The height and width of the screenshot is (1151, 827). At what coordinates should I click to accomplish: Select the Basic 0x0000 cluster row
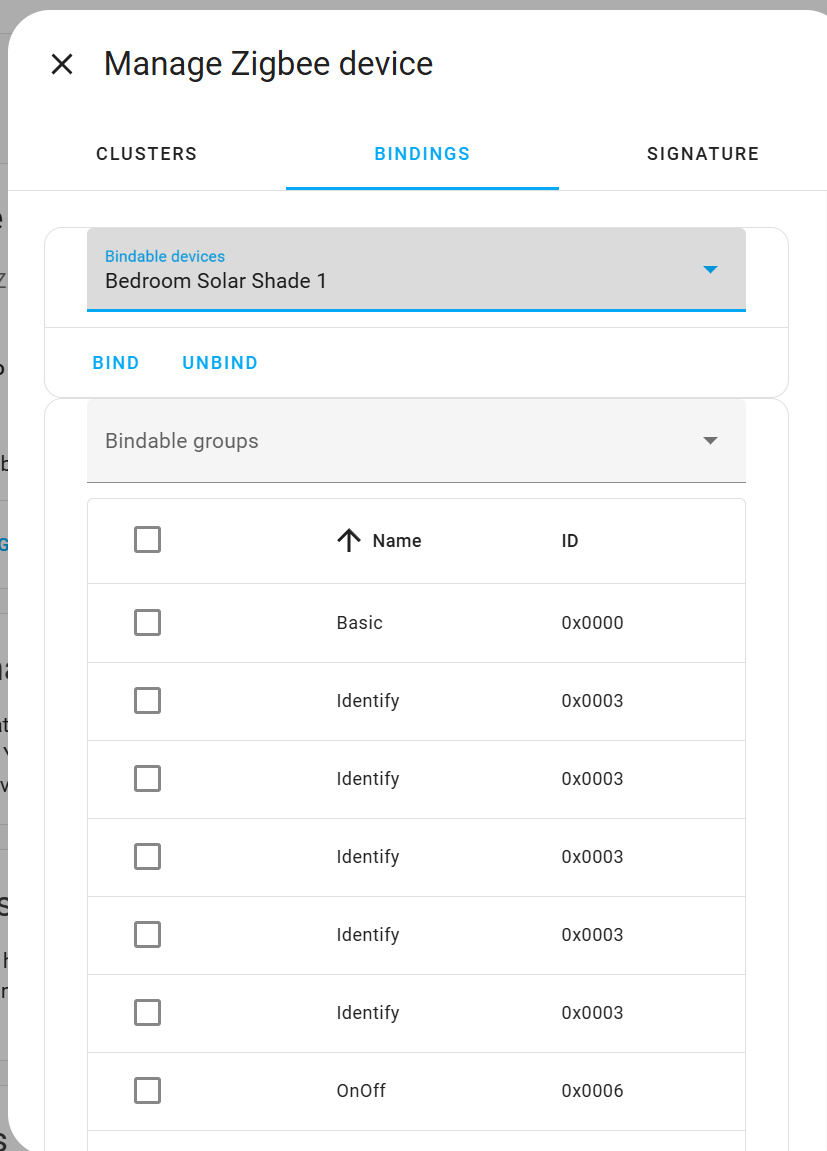tap(450, 622)
